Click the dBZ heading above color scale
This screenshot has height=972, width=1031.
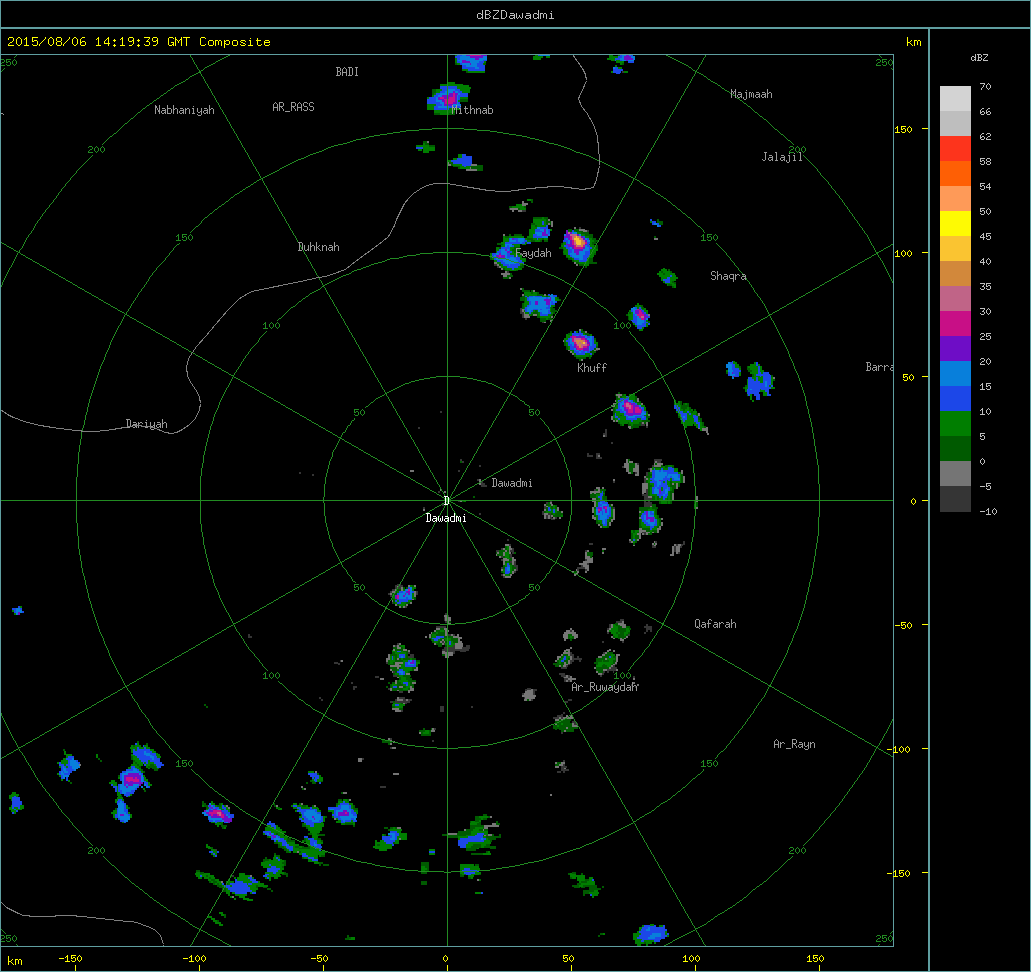point(979,58)
